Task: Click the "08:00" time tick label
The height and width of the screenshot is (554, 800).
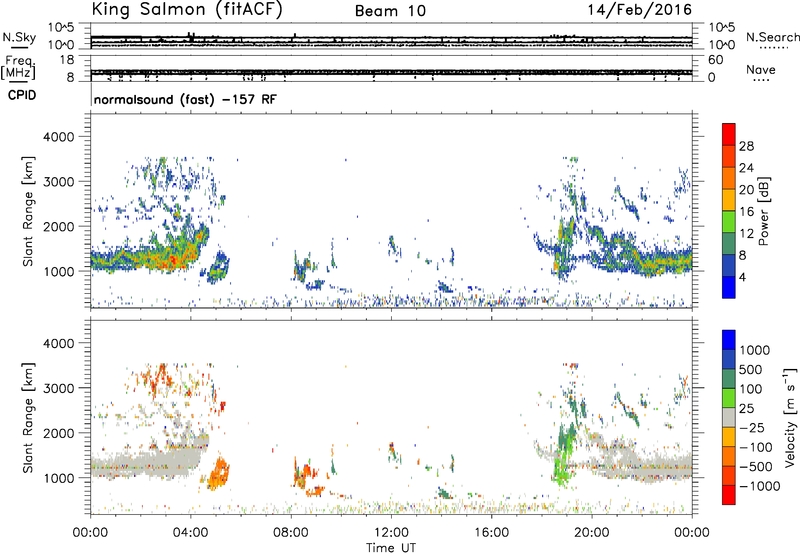Action: (291, 533)
